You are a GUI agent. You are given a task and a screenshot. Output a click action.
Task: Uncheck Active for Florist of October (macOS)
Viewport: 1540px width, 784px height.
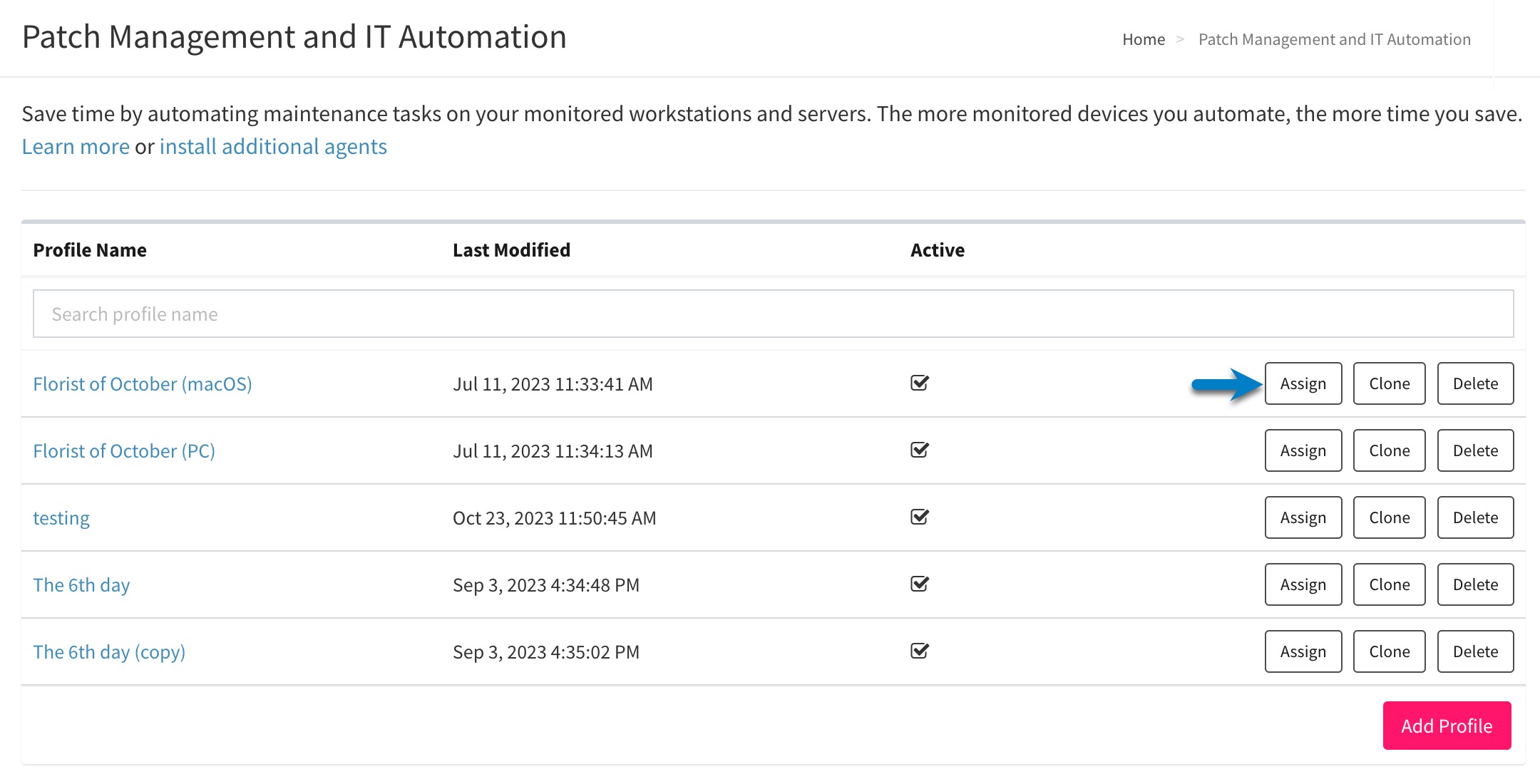point(920,383)
